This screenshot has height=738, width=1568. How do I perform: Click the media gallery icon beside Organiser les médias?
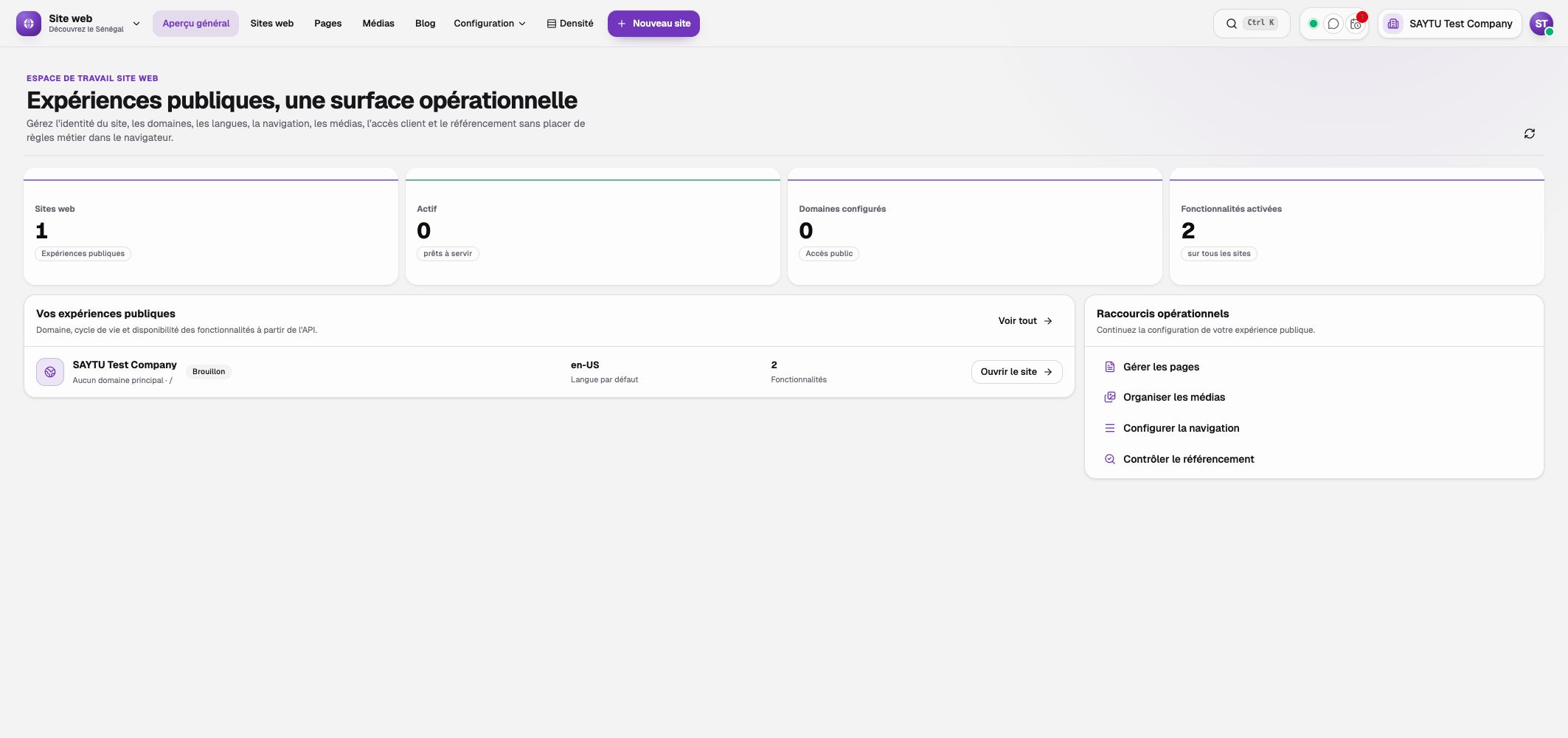[1110, 397]
